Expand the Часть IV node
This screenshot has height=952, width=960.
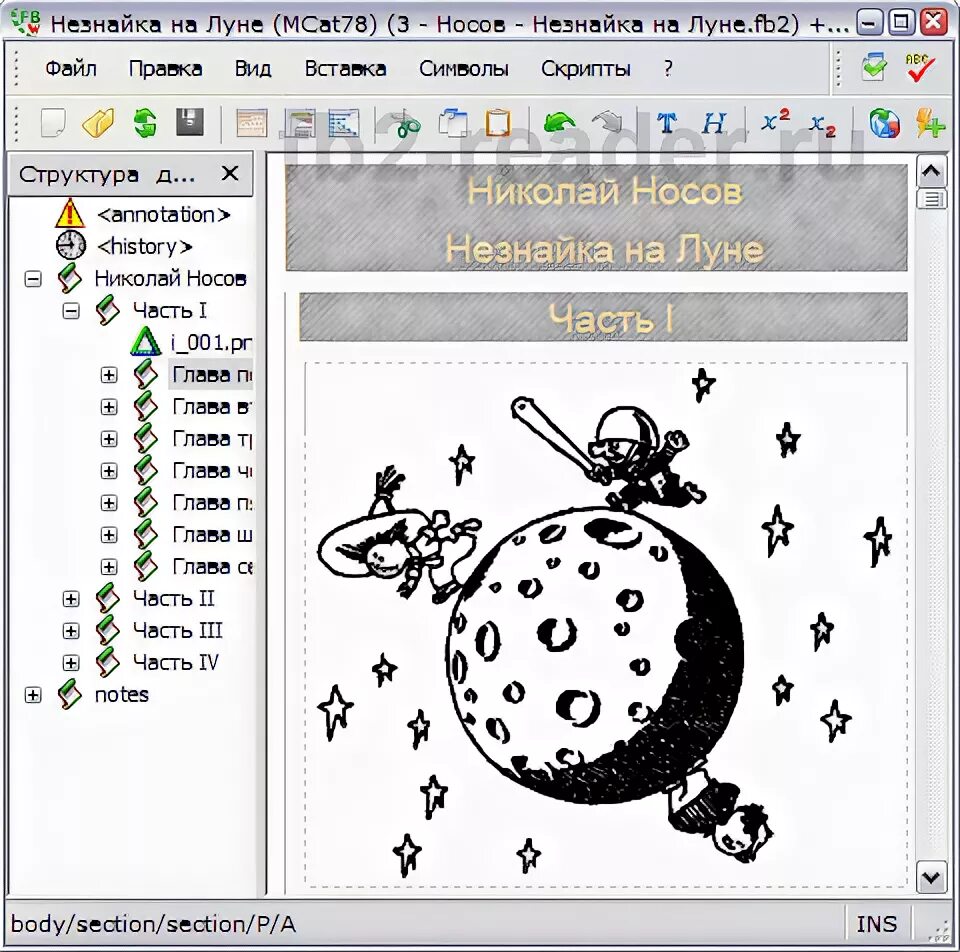71,663
